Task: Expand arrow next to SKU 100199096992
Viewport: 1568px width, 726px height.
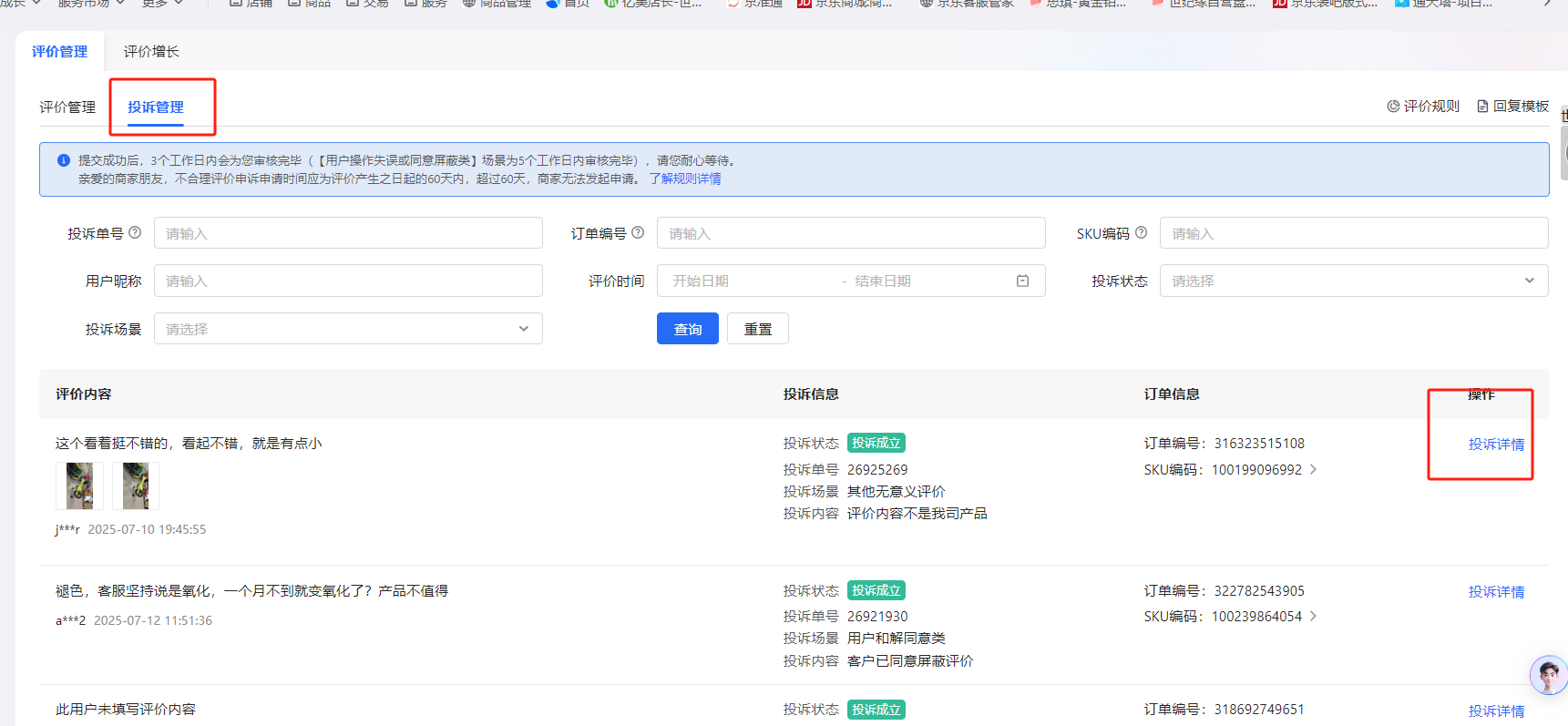Action: coord(1313,470)
